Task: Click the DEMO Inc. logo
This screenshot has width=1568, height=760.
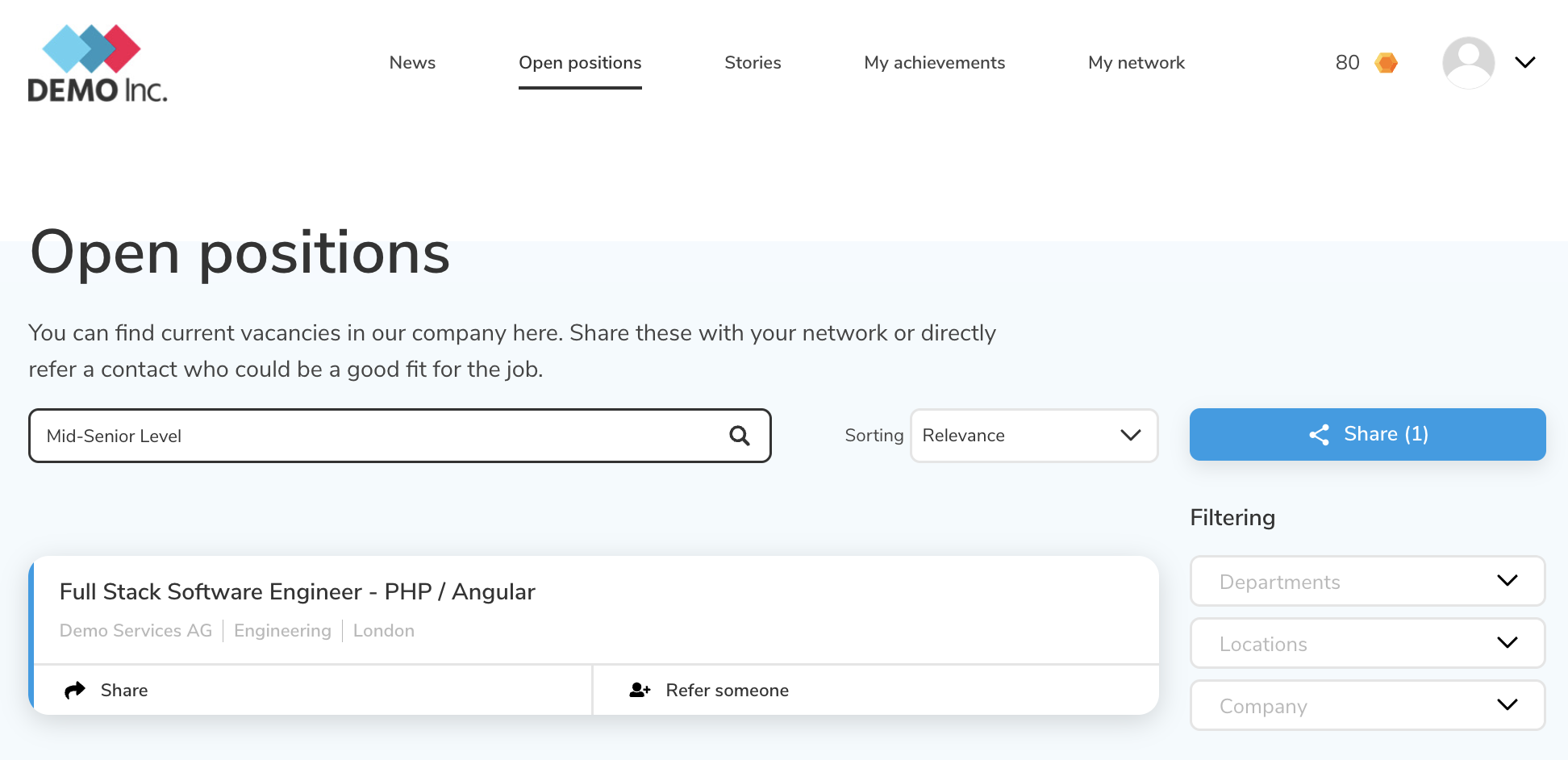Action: point(97,64)
